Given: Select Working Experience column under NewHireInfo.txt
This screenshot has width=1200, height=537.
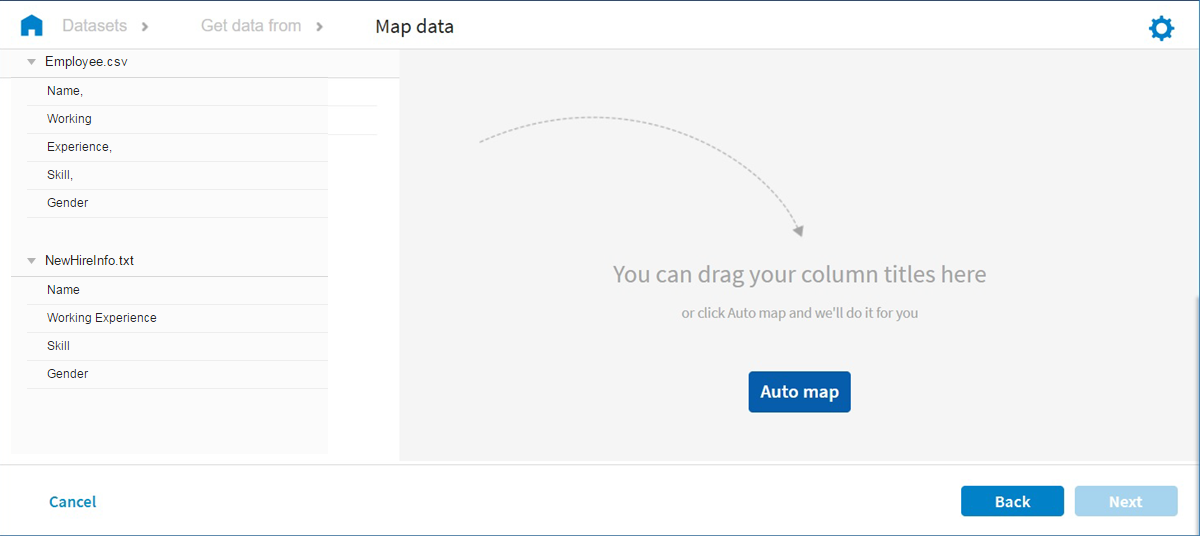Looking at the screenshot, I should [101, 318].
